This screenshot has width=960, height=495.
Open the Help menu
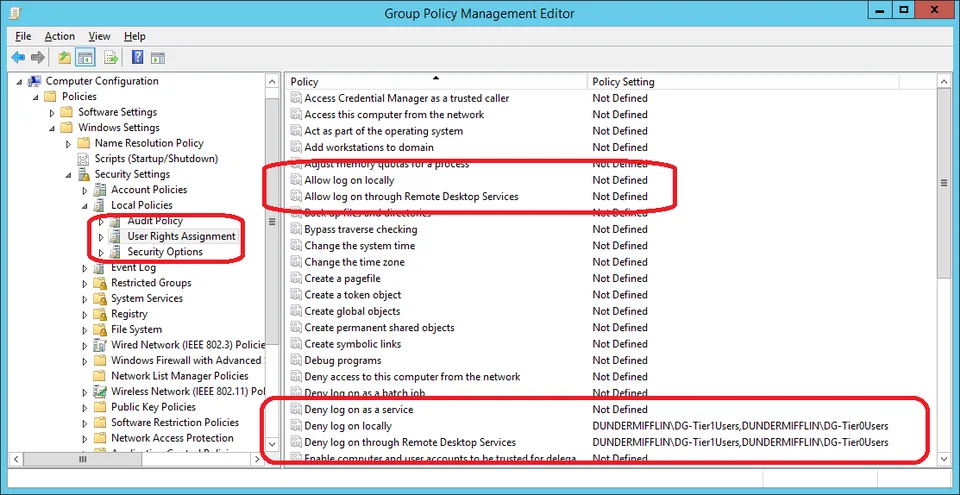135,36
